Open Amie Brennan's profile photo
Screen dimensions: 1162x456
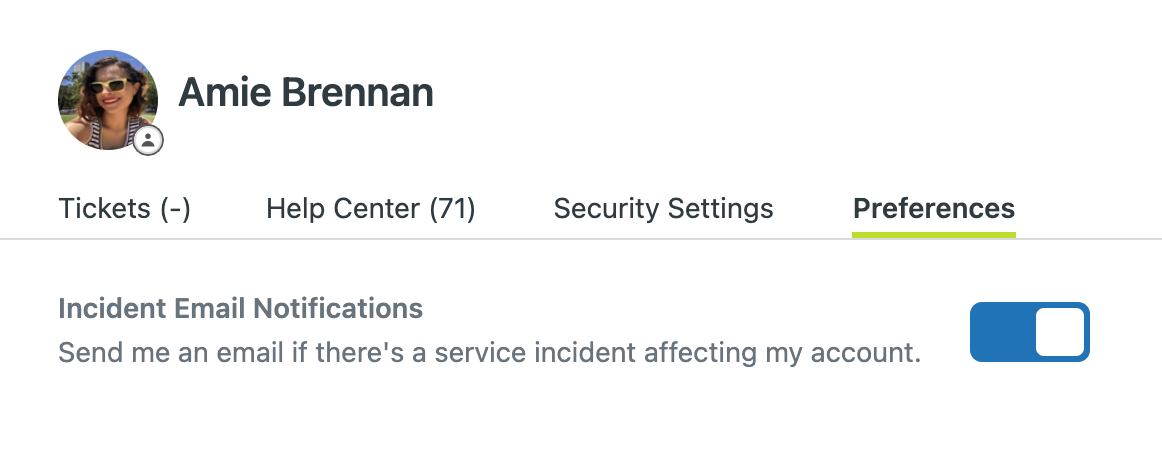pyautogui.click(x=108, y=100)
